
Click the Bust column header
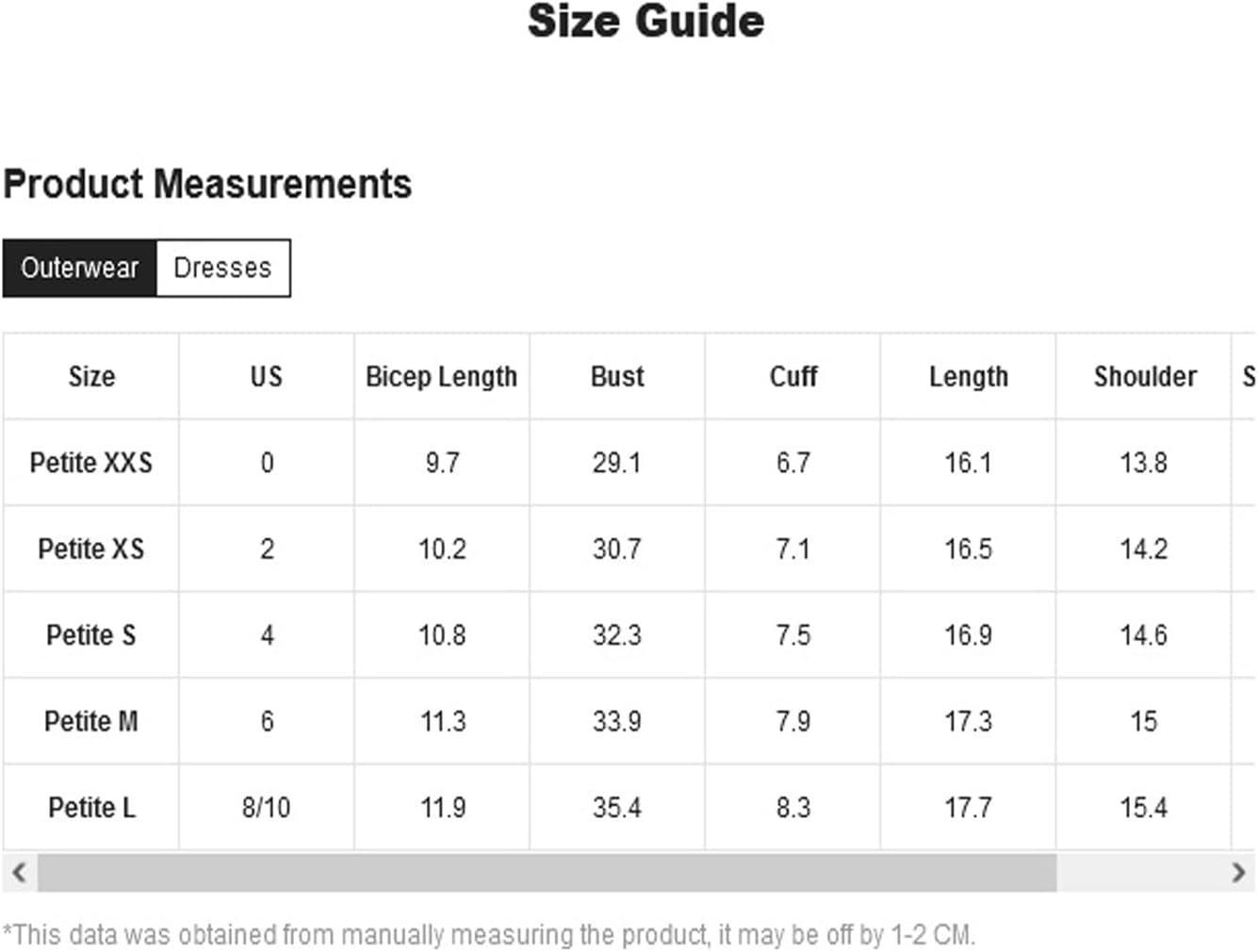[617, 377]
